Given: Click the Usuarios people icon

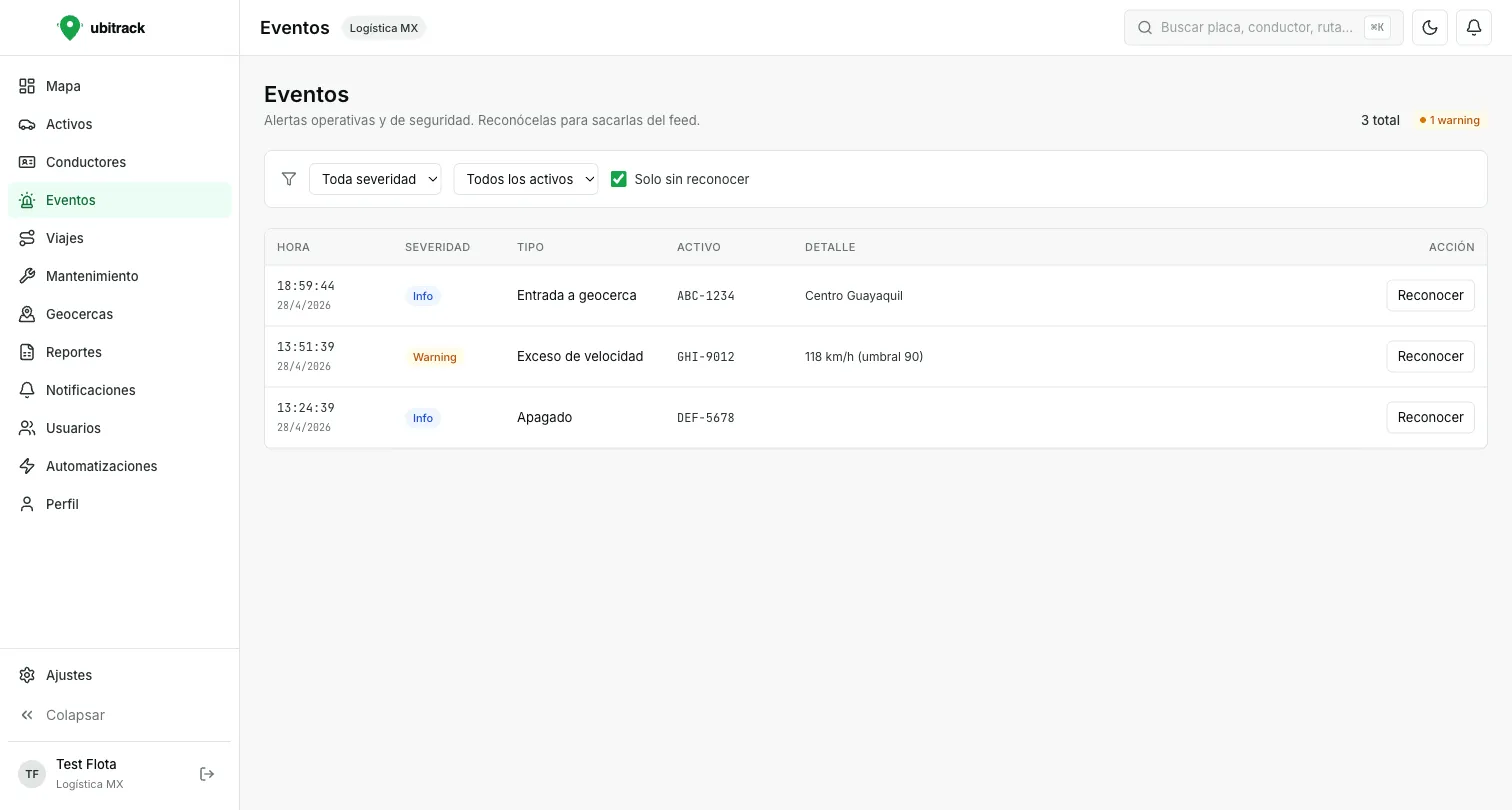Looking at the screenshot, I should (27, 428).
